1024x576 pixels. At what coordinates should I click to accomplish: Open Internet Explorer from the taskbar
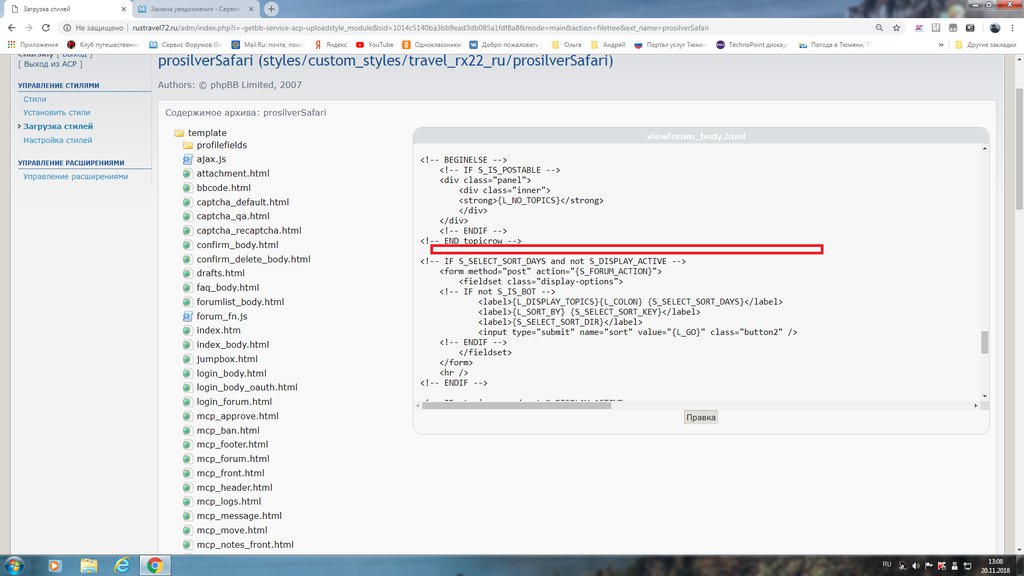(x=121, y=565)
